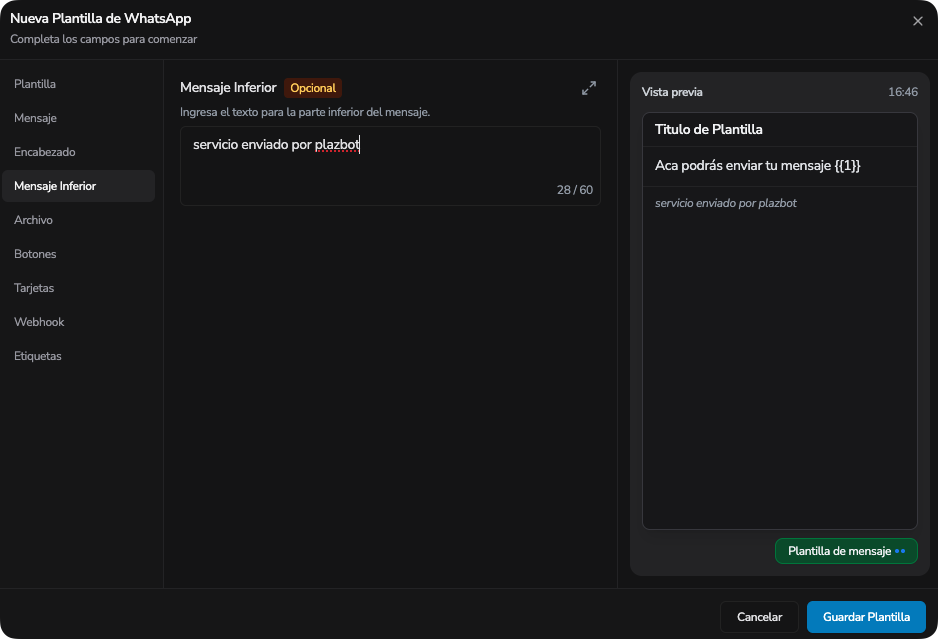Screen dimensions: 938x639
Task: Select the Mensaje Inferior sidebar item
Action: click(x=78, y=186)
